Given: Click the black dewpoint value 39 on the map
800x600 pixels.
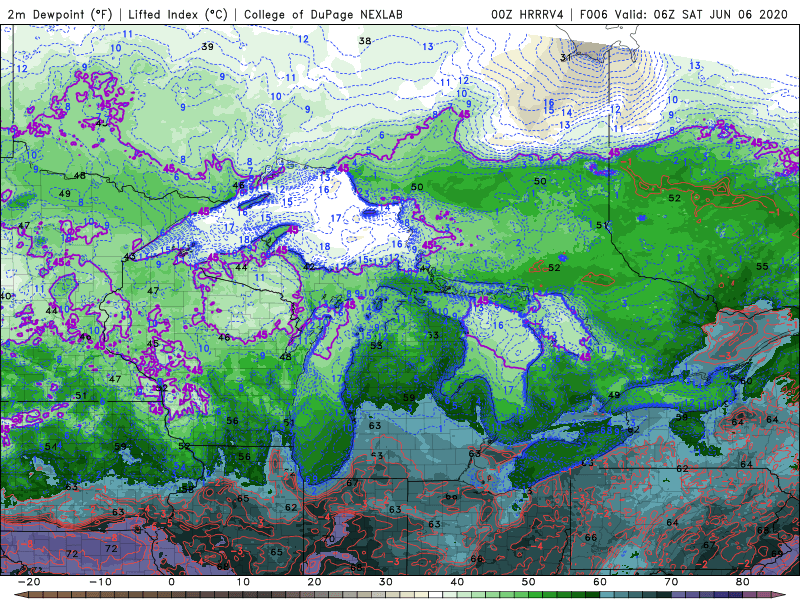Looking at the screenshot, I should [207, 46].
